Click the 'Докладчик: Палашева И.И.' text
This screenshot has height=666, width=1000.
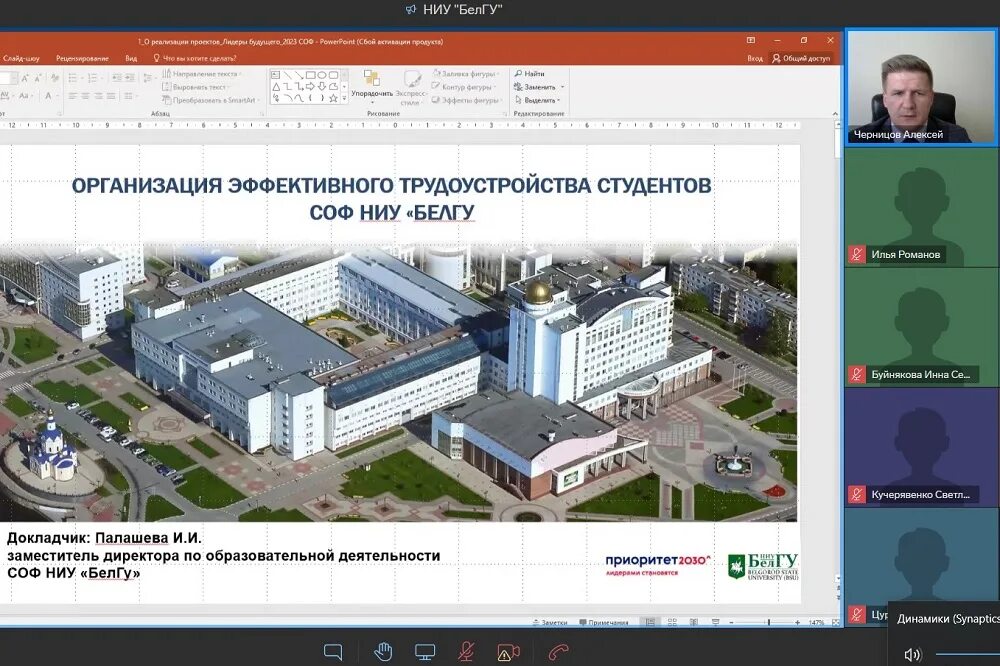click(103, 538)
